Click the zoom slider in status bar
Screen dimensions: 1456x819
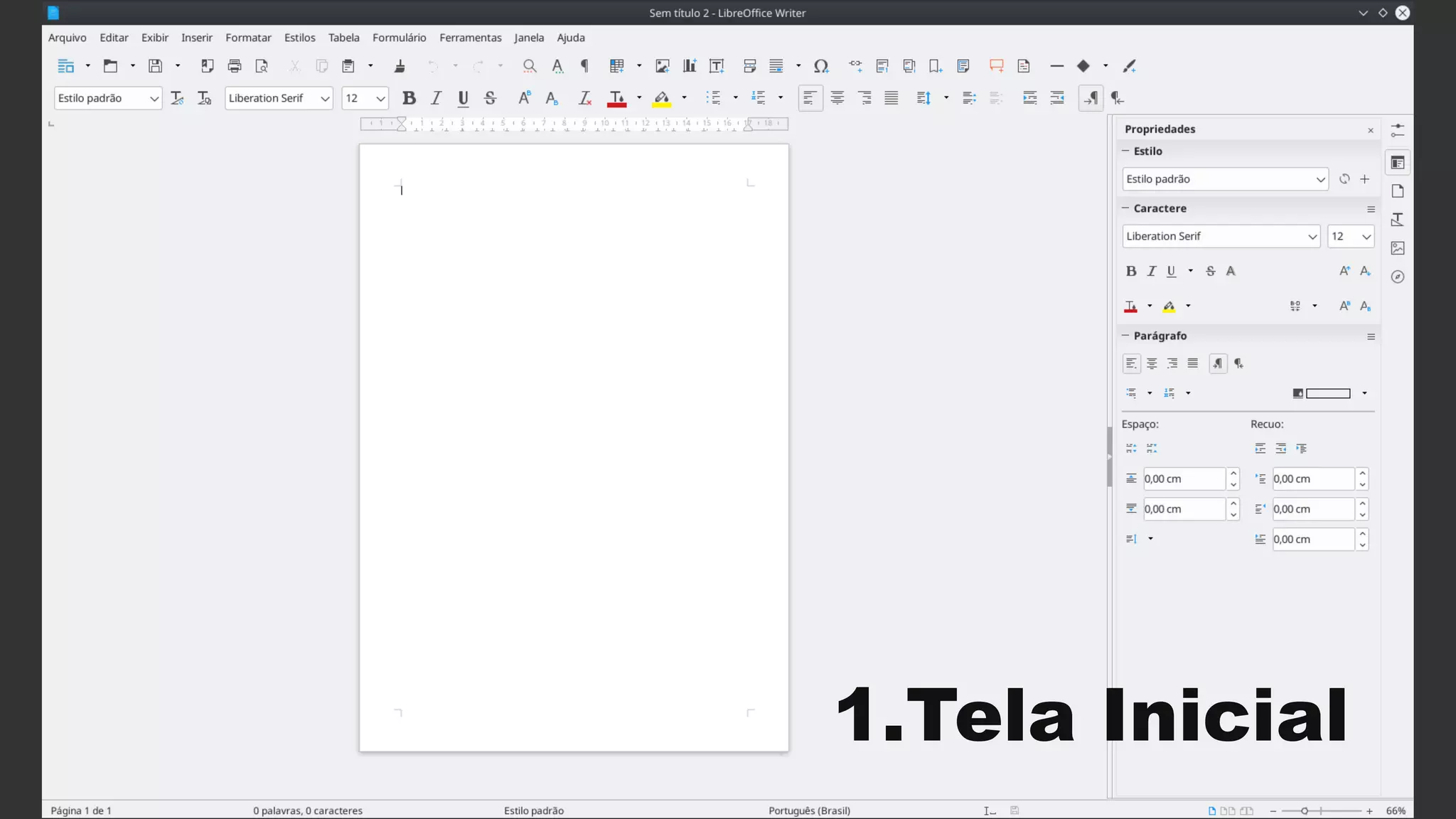click(x=1321, y=811)
